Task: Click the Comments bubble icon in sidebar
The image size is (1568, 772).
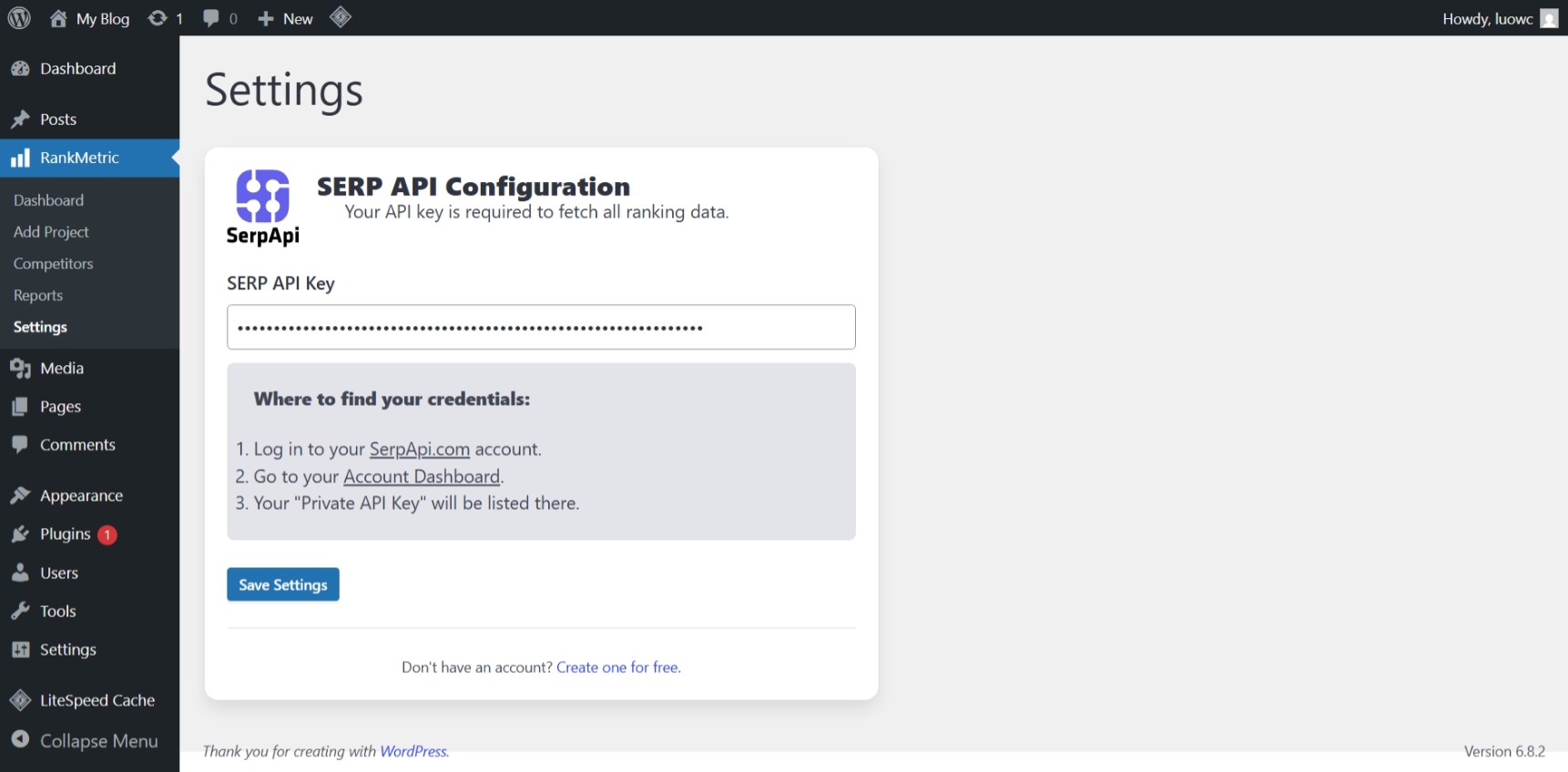Action: coord(20,444)
